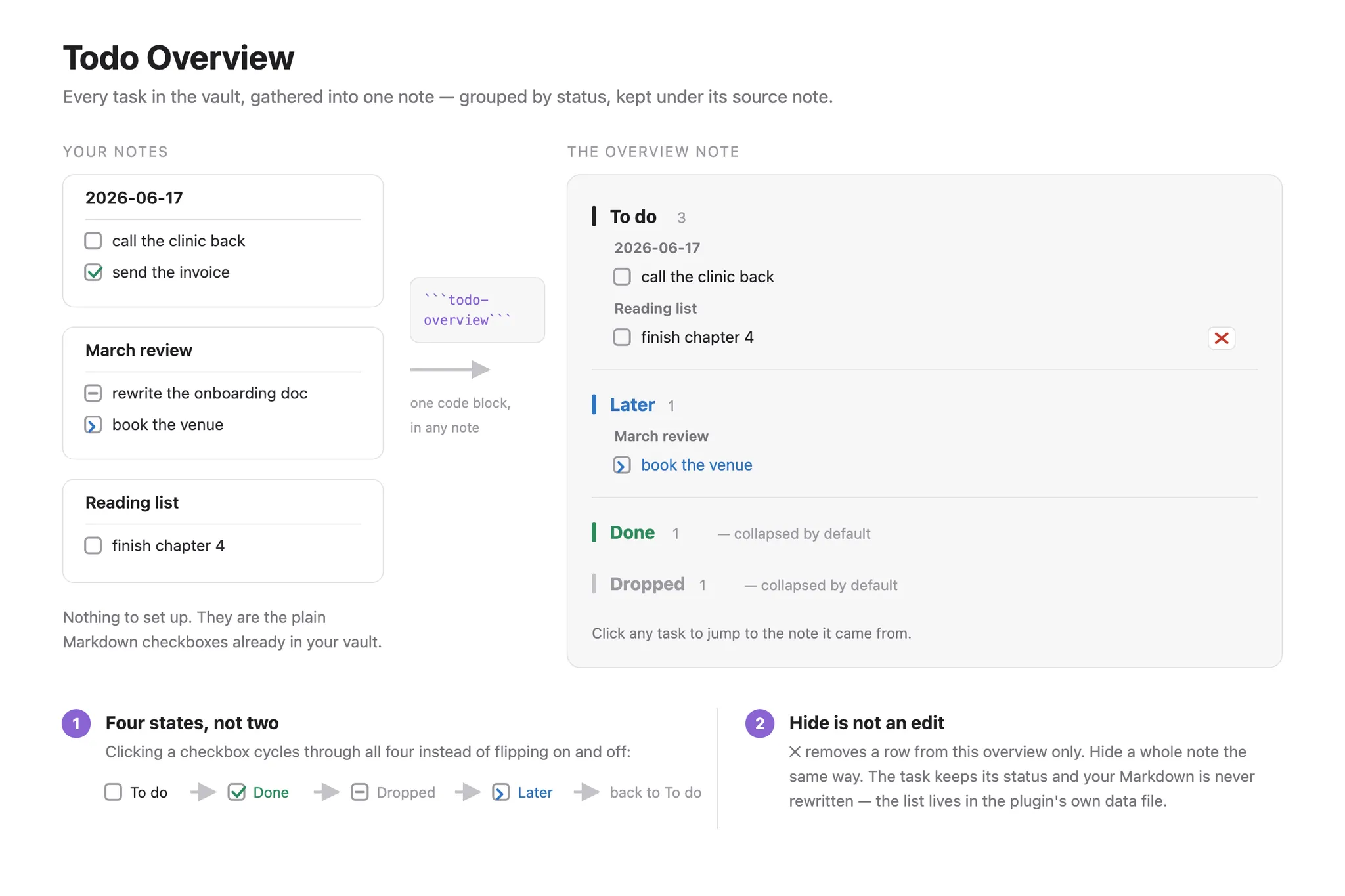Click the blue Later legend chevron icon
The width and height of the screenshot is (1345, 896).
click(501, 792)
